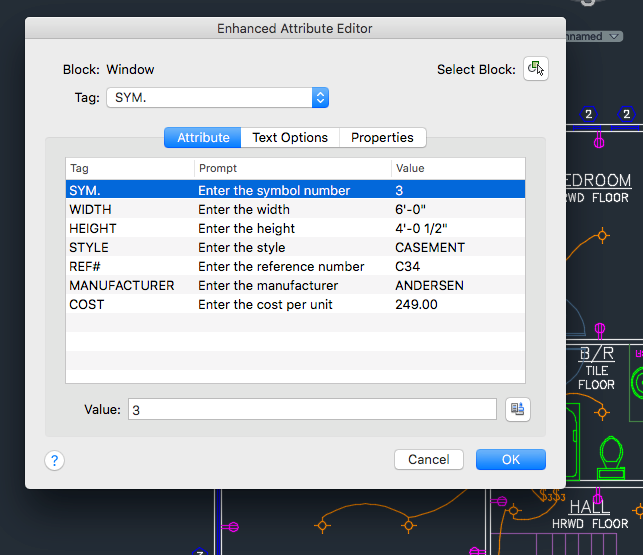This screenshot has height=555, width=643.
Task: Open the insert field icon beside Value
Action: click(x=518, y=409)
